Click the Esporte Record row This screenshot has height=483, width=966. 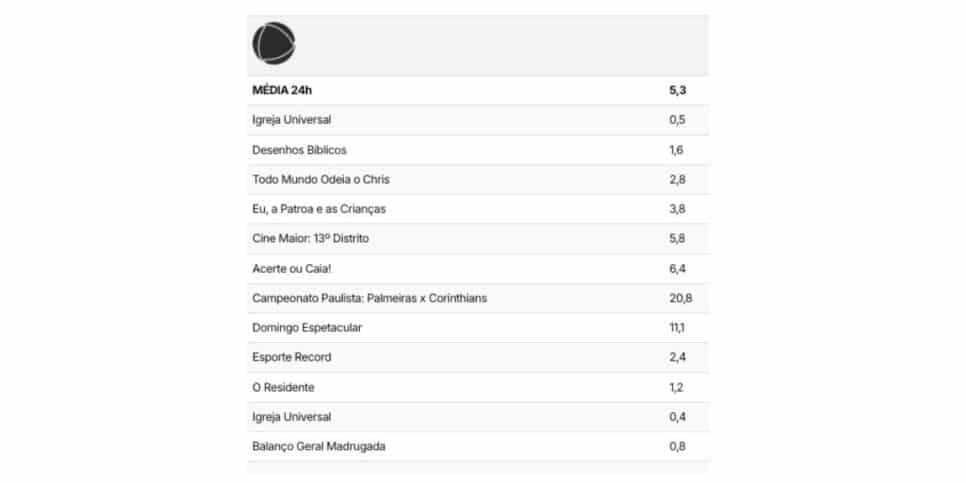click(478, 357)
